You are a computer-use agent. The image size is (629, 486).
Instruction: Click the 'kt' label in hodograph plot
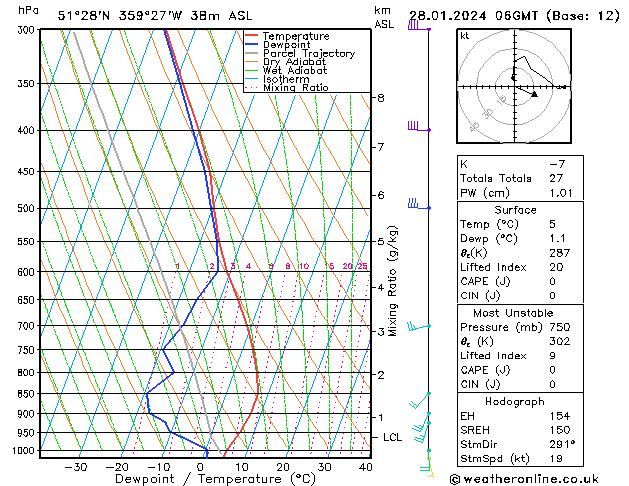point(465,36)
